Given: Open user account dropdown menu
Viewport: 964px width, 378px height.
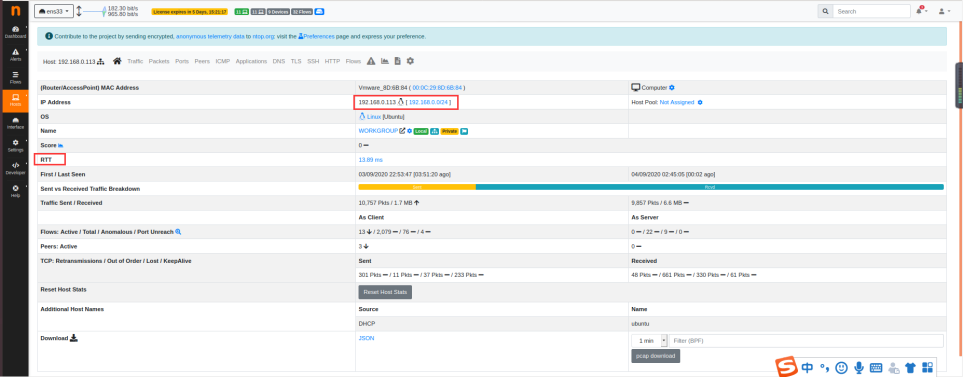Looking at the screenshot, I should (945, 11).
